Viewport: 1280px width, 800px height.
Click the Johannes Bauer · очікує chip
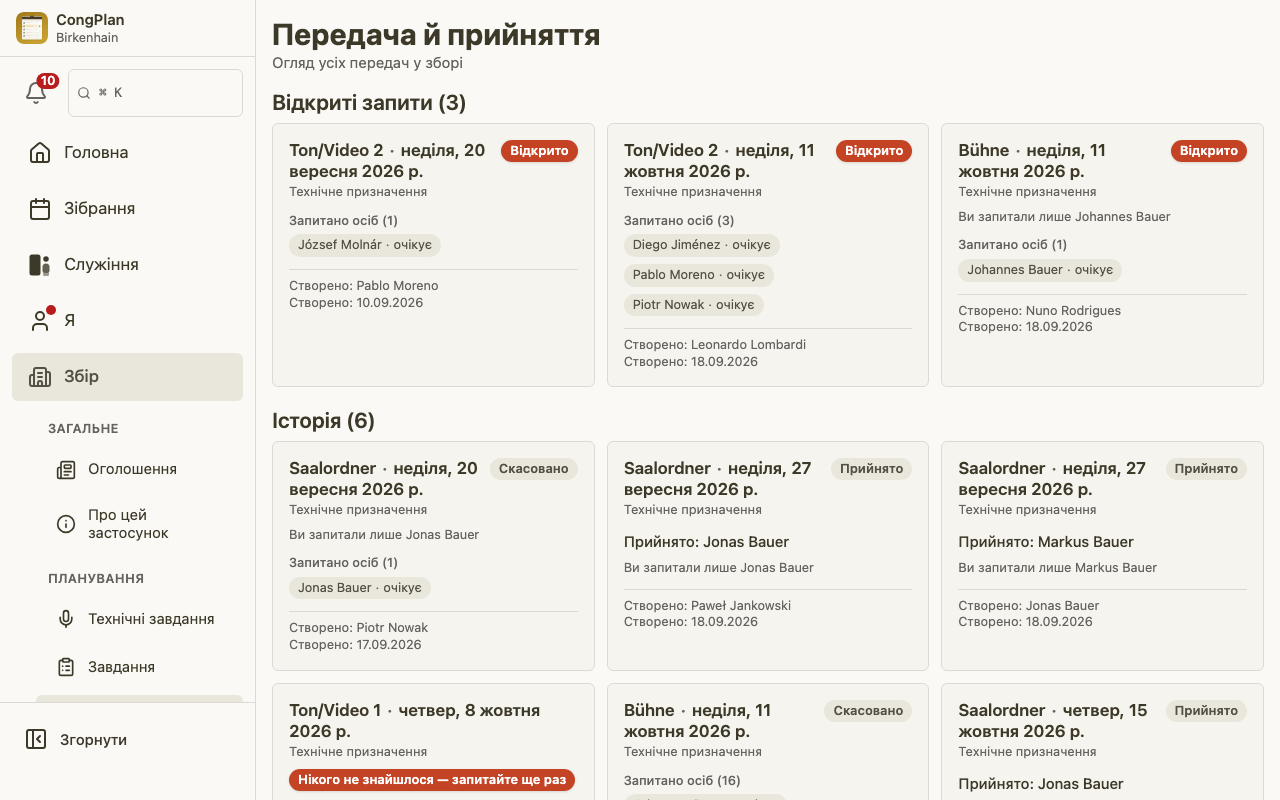point(1040,270)
